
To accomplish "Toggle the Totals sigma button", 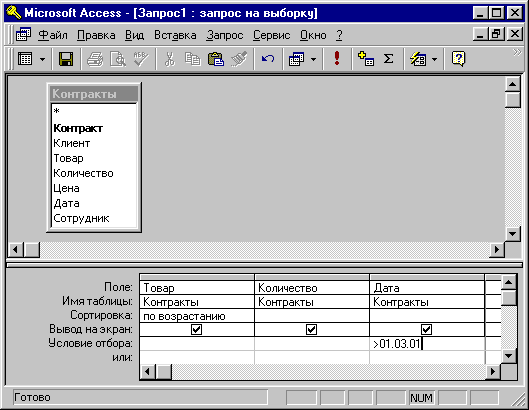I will [389, 59].
